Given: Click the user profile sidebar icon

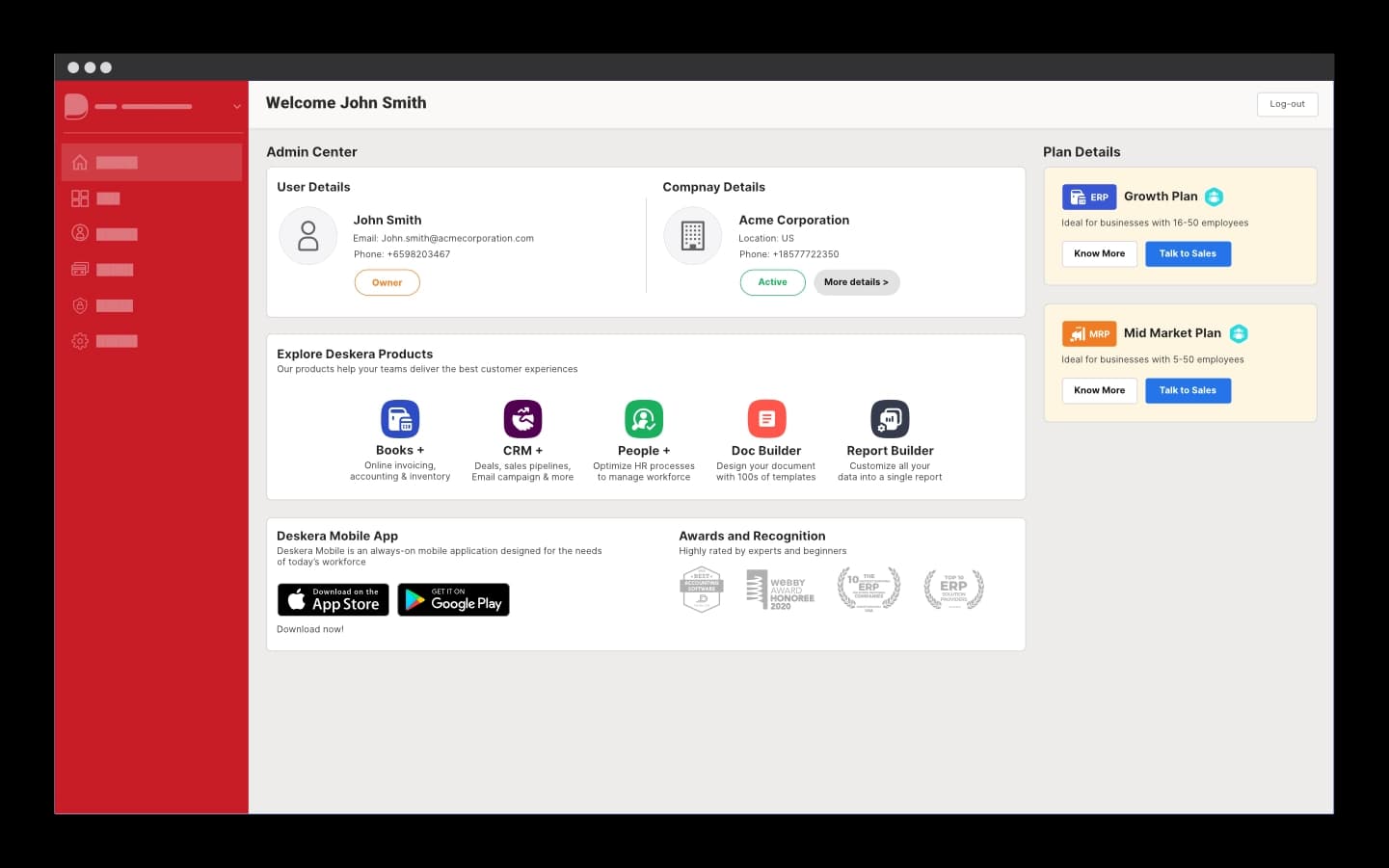Looking at the screenshot, I should (80, 233).
